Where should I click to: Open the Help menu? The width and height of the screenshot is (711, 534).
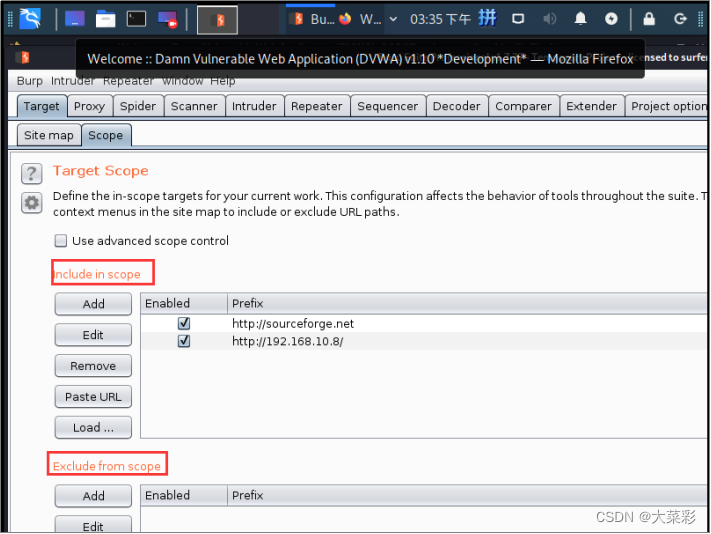pyautogui.click(x=223, y=81)
